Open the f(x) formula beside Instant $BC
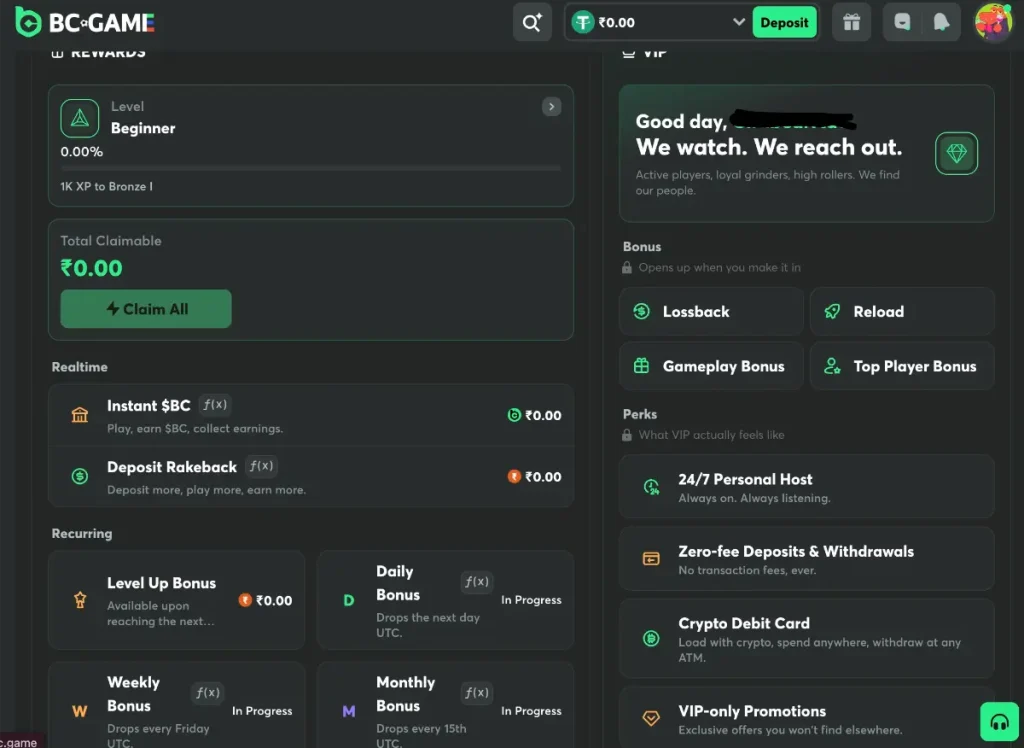Image resolution: width=1024 pixels, height=748 pixels. (215, 405)
